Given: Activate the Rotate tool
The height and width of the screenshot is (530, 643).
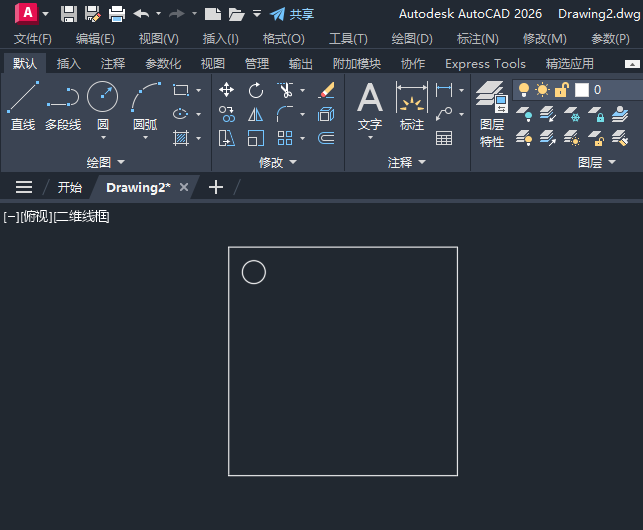Looking at the screenshot, I should click(x=256, y=90).
